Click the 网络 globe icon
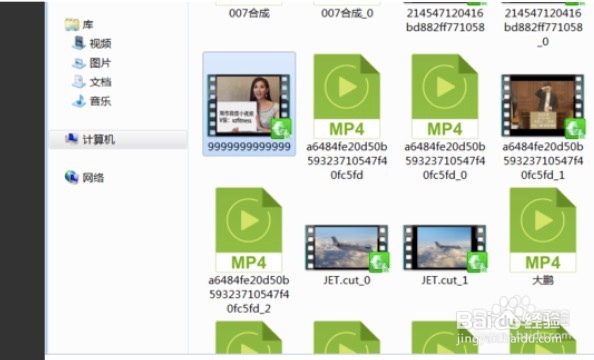Screen dimensions: 594x360 pos(71,177)
